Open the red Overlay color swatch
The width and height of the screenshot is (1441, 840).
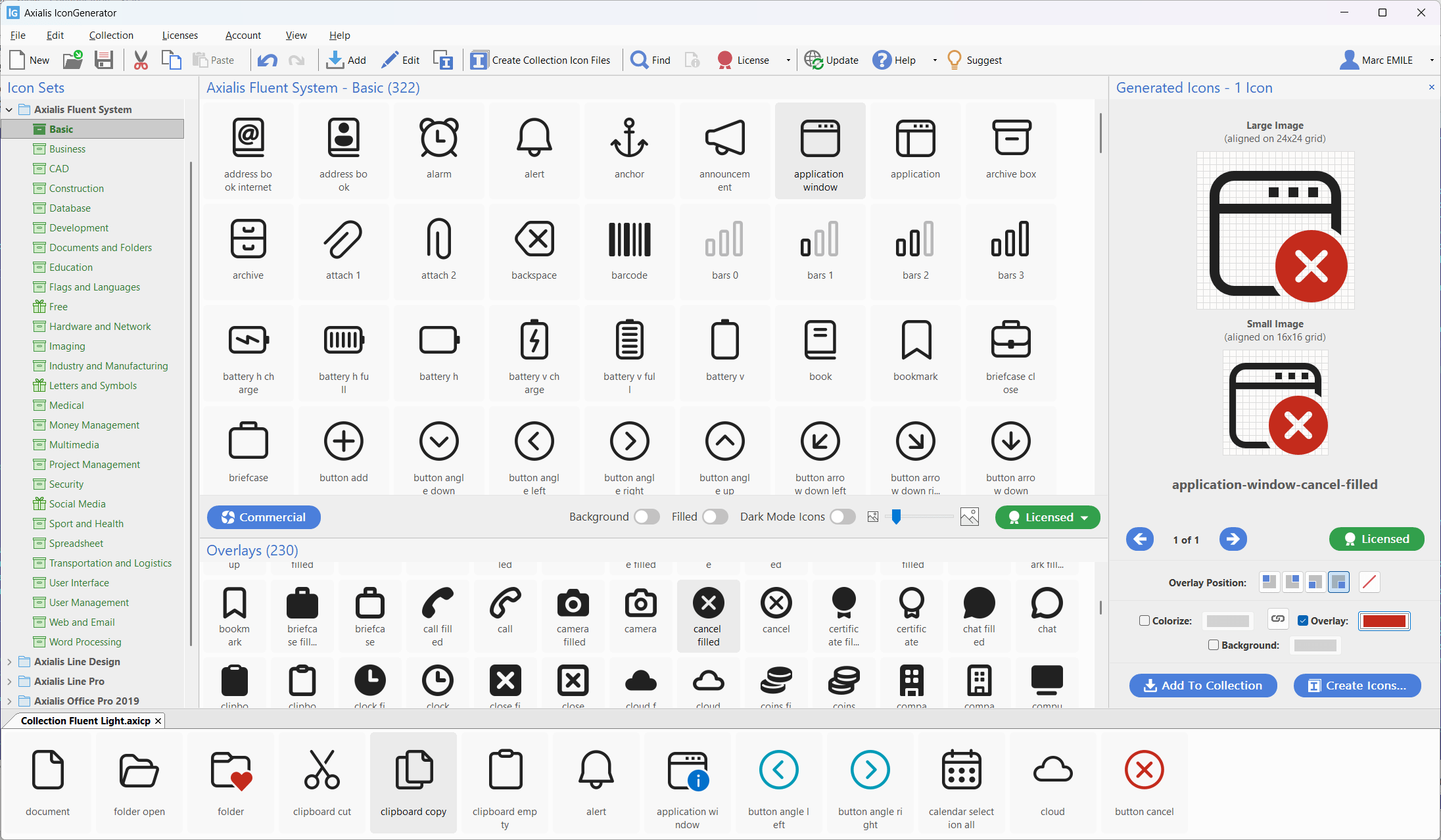1384,620
